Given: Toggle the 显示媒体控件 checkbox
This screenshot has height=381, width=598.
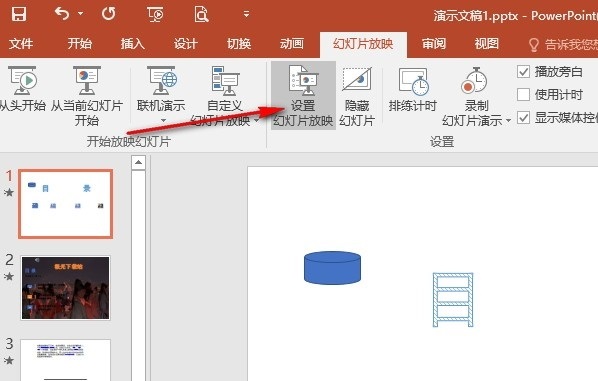Looking at the screenshot, I should (x=523, y=118).
